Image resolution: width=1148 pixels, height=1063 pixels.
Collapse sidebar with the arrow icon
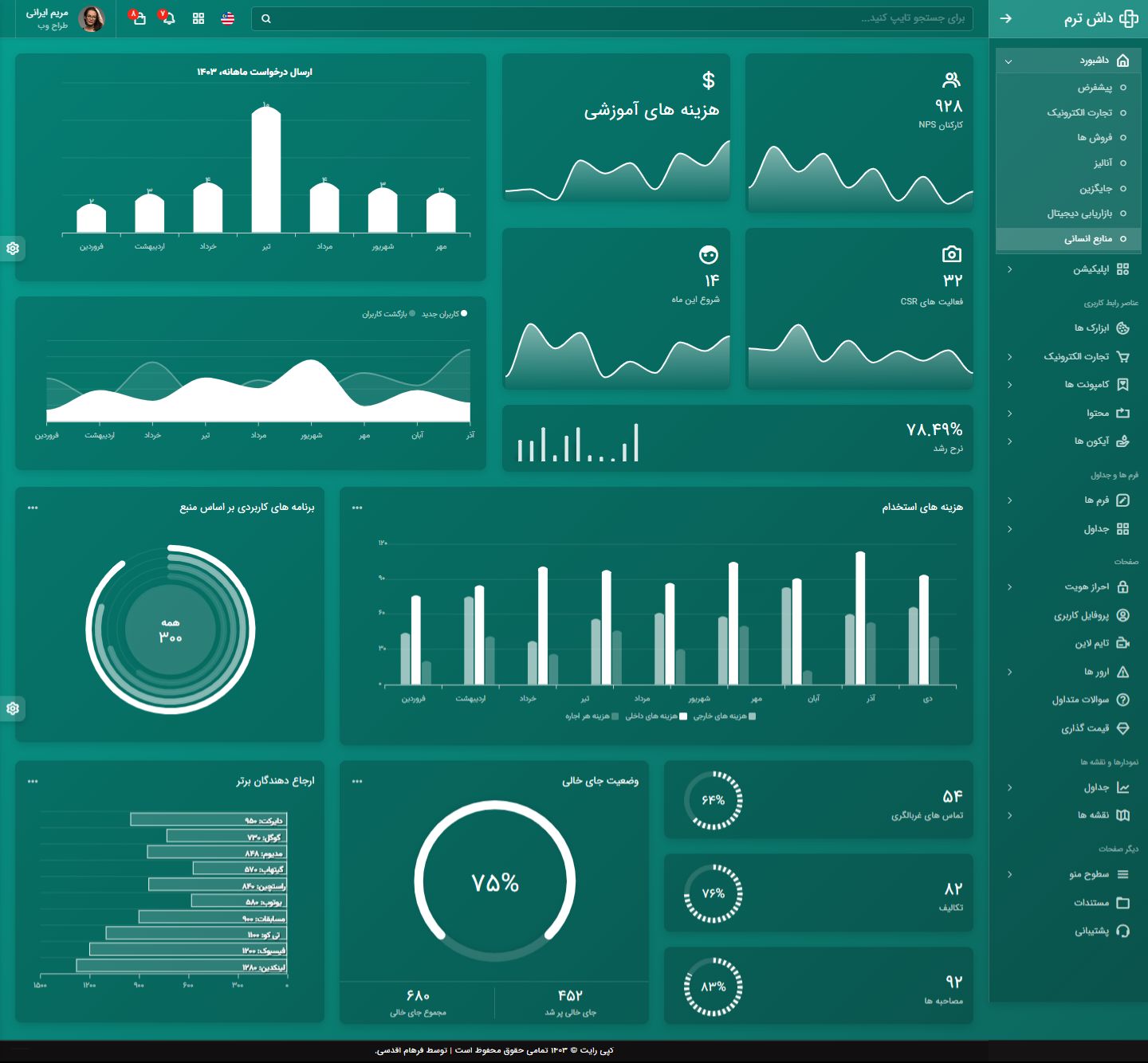click(1006, 18)
